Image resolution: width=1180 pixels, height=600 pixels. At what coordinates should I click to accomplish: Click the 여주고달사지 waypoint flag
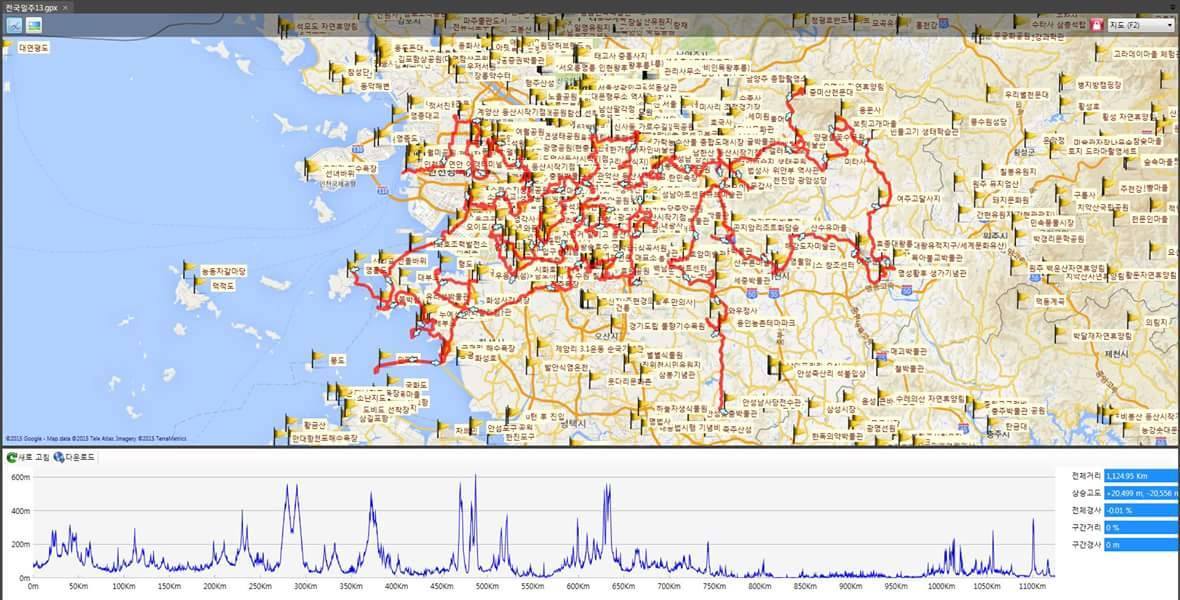tap(883, 196)
